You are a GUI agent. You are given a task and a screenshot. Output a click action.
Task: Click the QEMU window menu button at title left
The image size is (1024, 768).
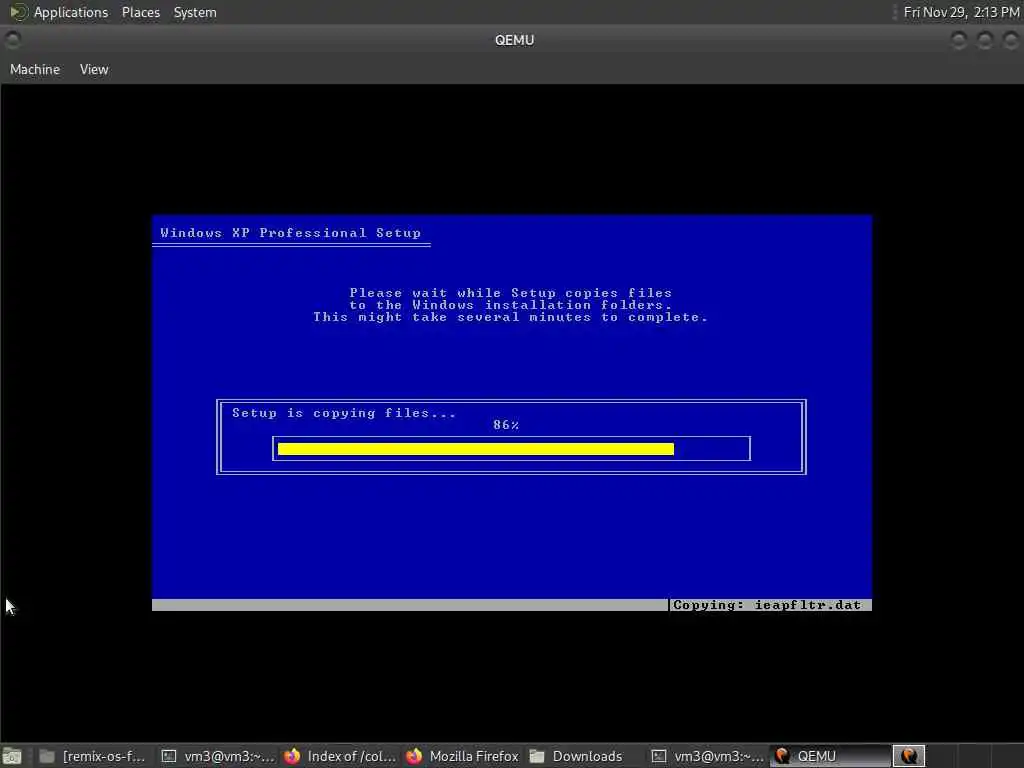[12, 40]
